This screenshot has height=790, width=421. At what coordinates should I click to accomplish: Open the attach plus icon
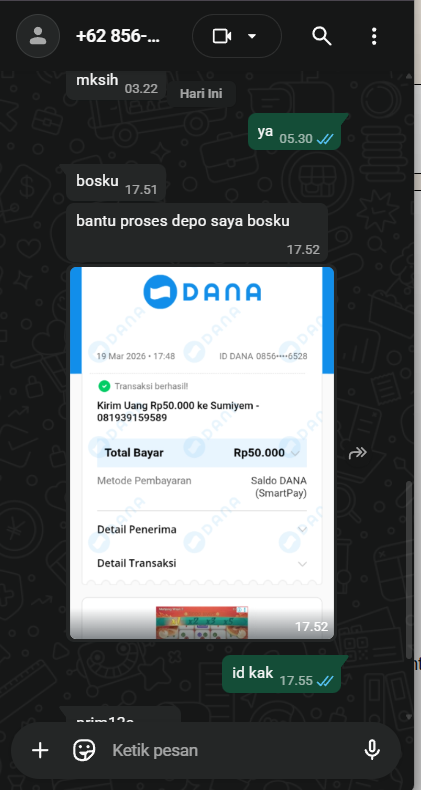click(40, 751)
